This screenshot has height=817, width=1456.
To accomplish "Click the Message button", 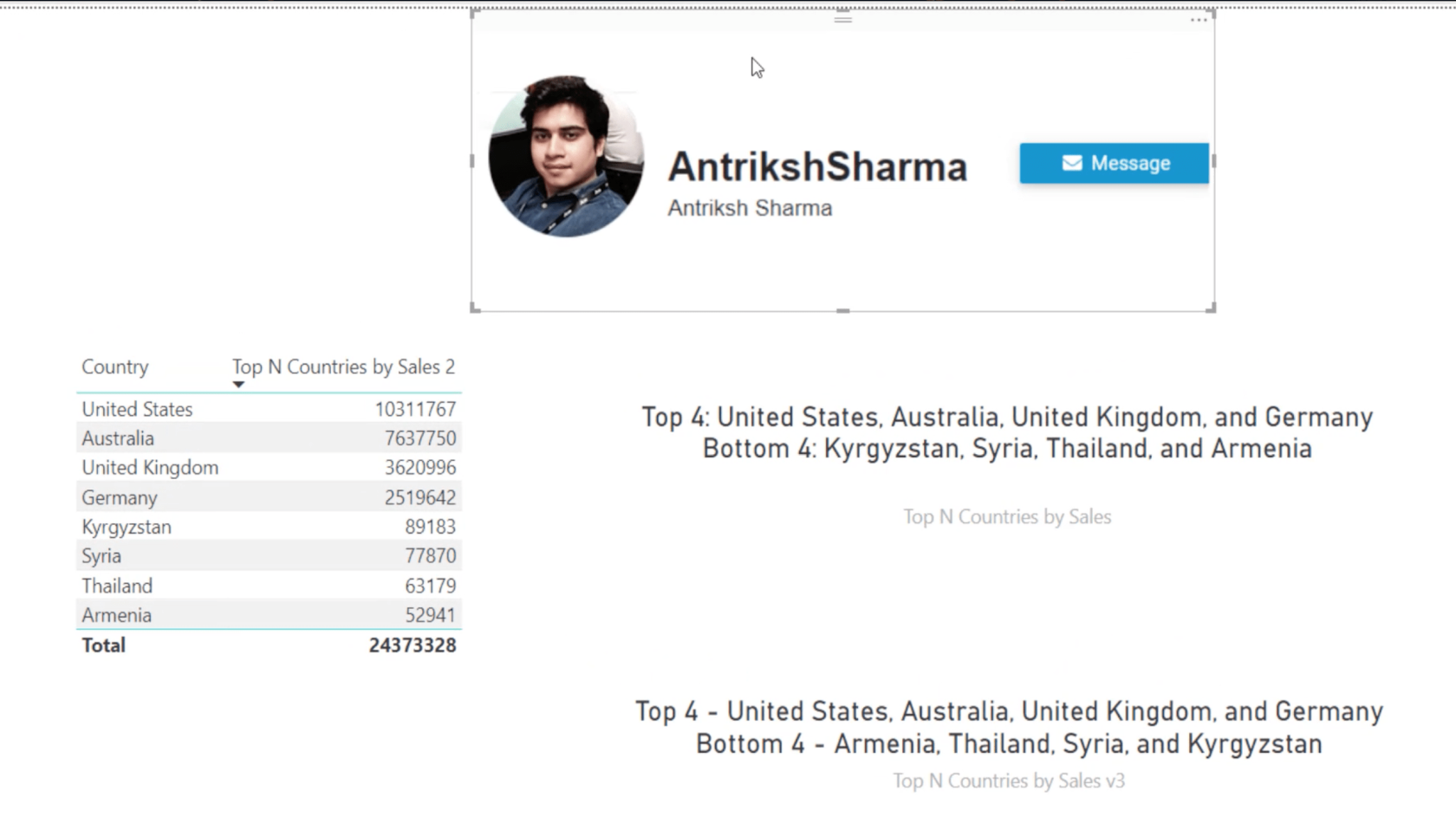I will (1115, 163).
